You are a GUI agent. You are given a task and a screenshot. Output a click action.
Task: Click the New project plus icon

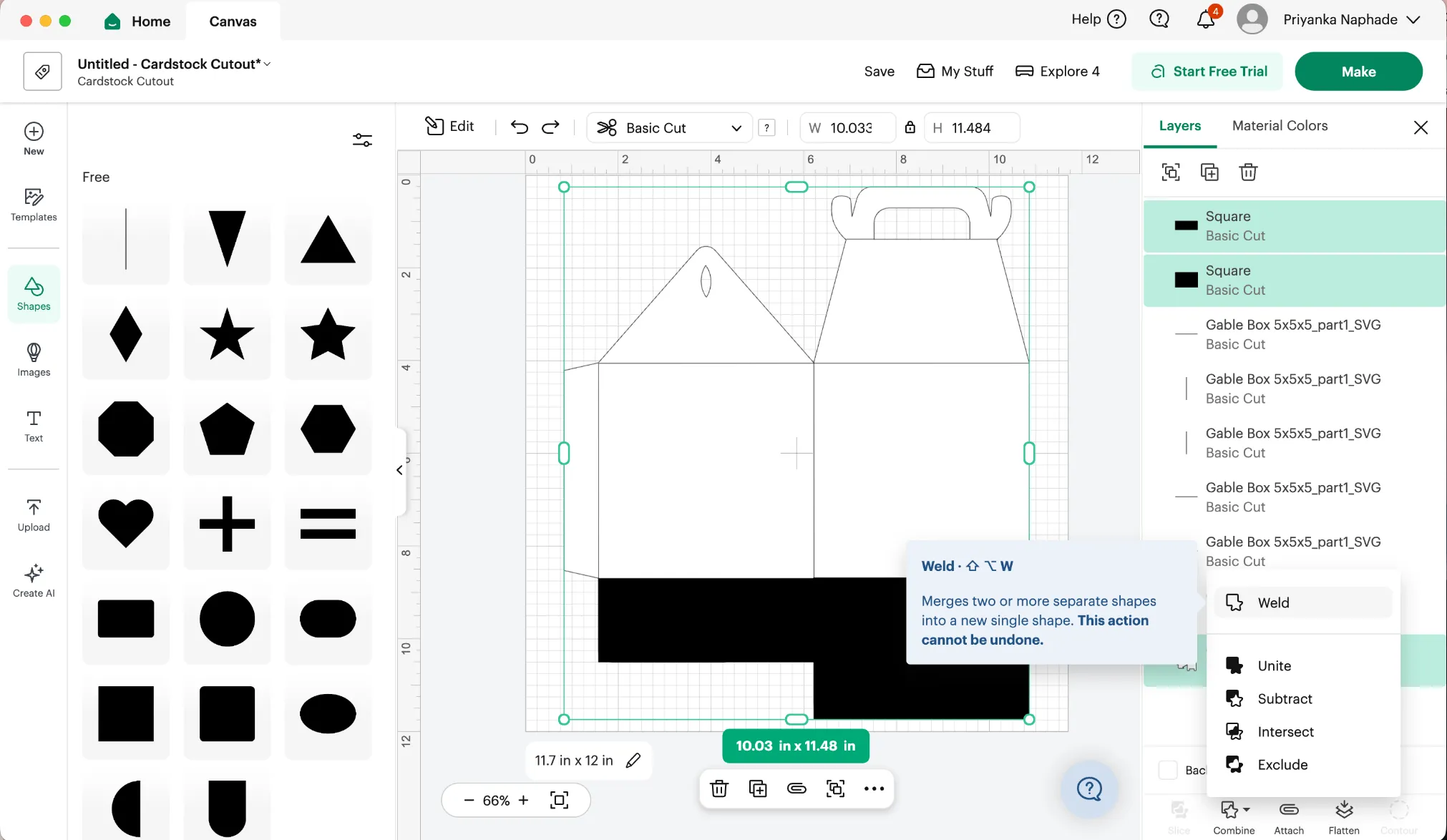pyautogui.click(x=34, y=138)
